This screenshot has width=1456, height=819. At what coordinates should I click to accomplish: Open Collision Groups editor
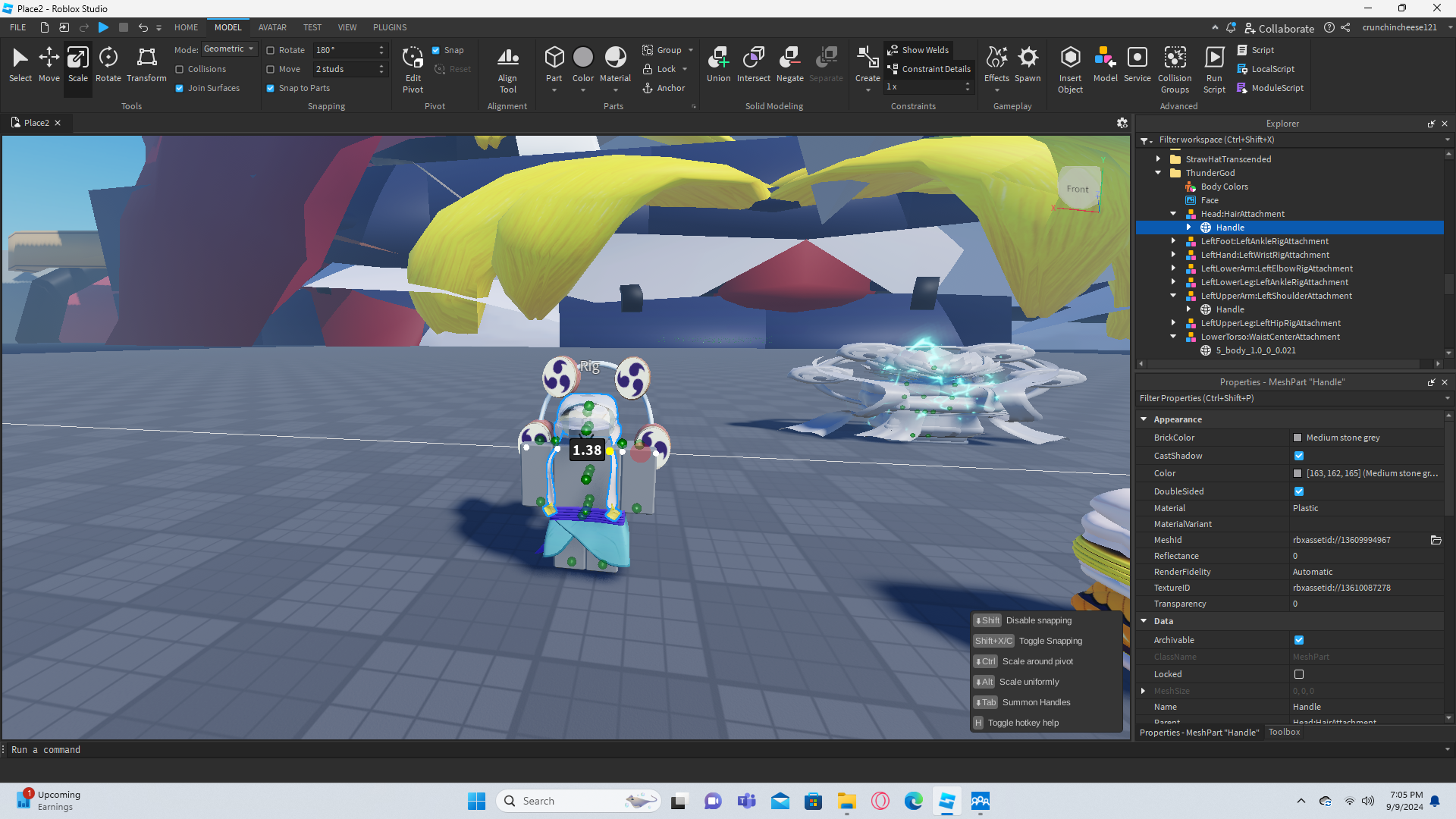point(1175,68)
